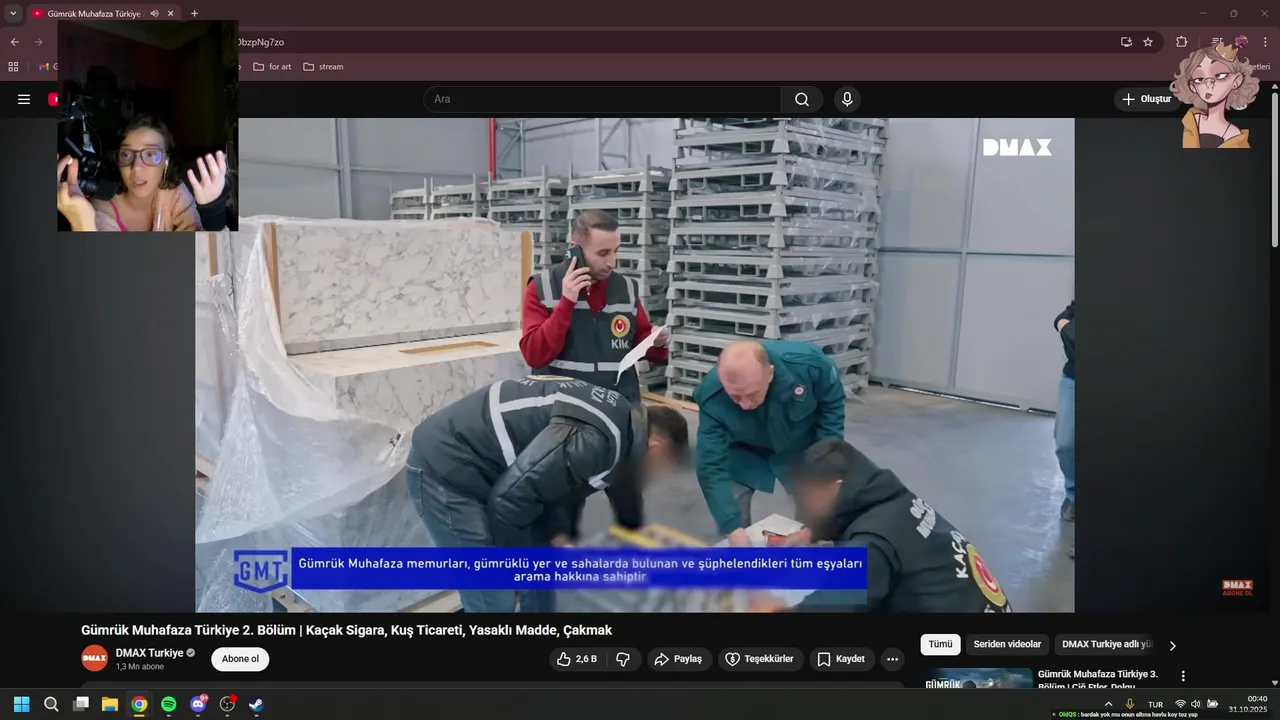
Task: Open the tab search dropdown arrow
Action: [13, 13]
